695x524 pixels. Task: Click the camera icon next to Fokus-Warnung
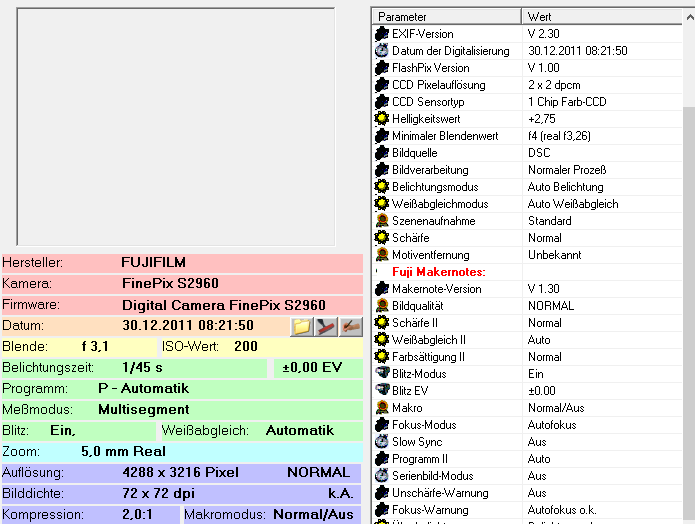pos(382,510)
